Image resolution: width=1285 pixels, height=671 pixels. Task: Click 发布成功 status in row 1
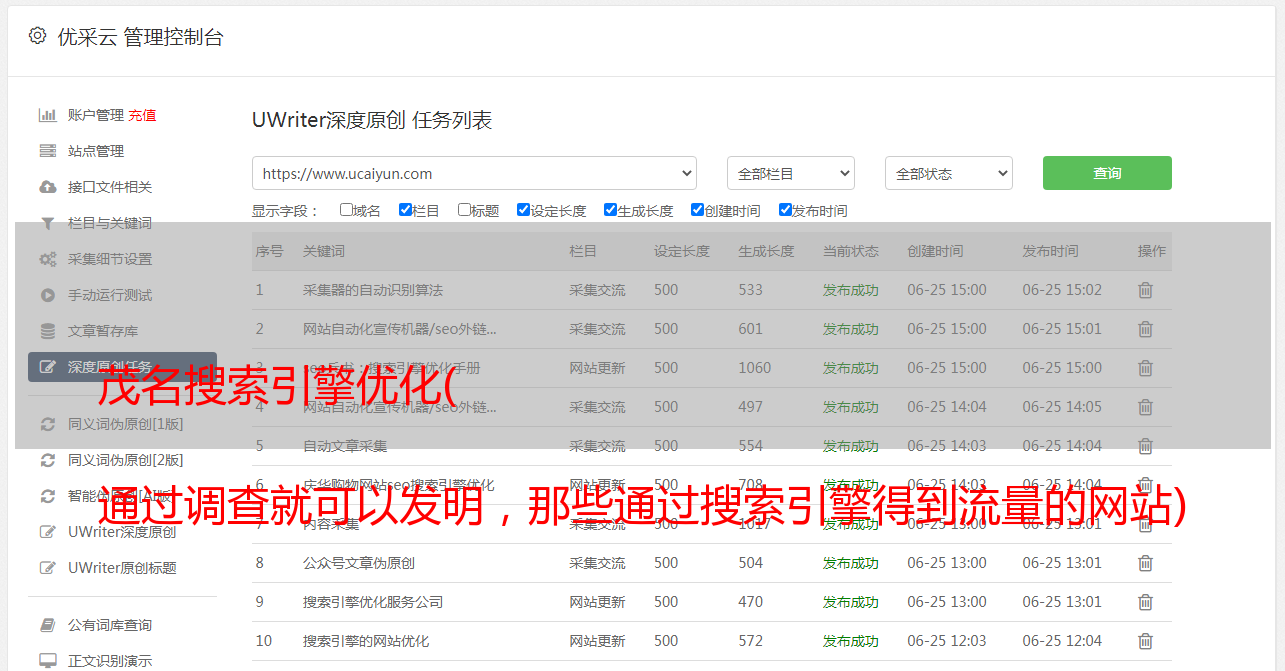click(851, 290)
